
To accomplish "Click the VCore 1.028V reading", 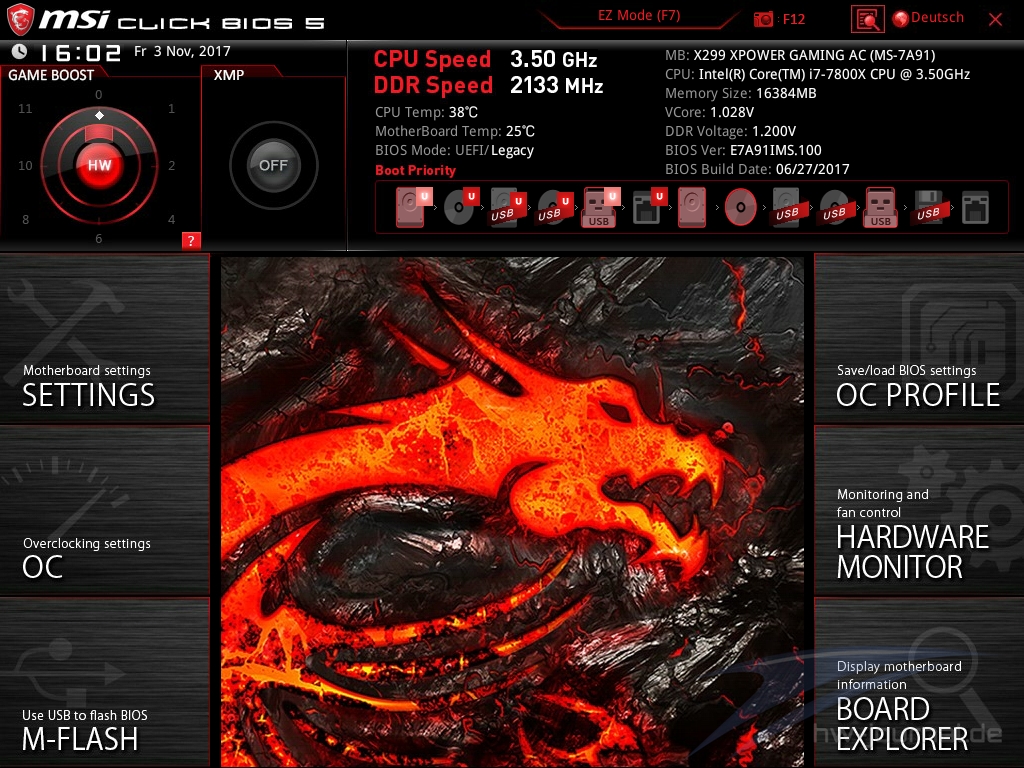I will (x=709, y=112).
